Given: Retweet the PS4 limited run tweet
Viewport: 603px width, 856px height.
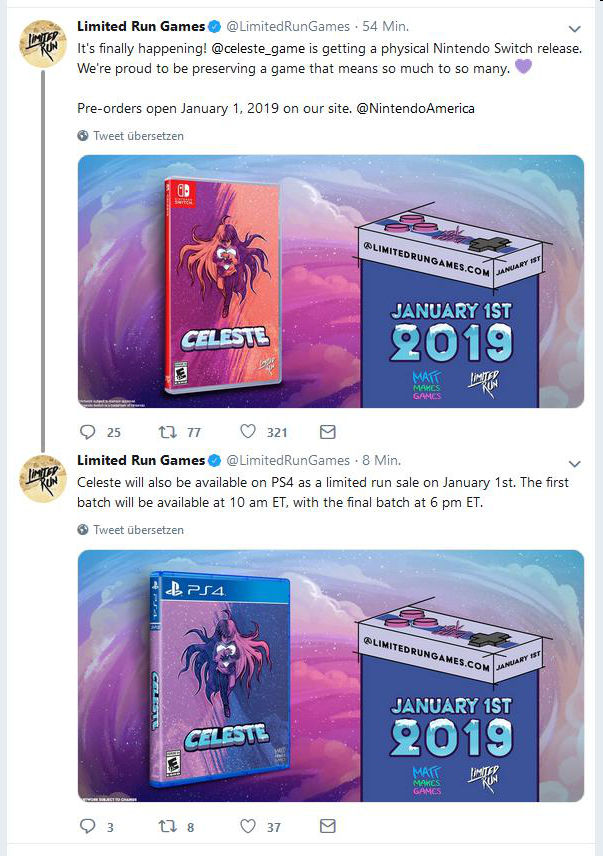Looking at the screenshot, I should point(169,827).
